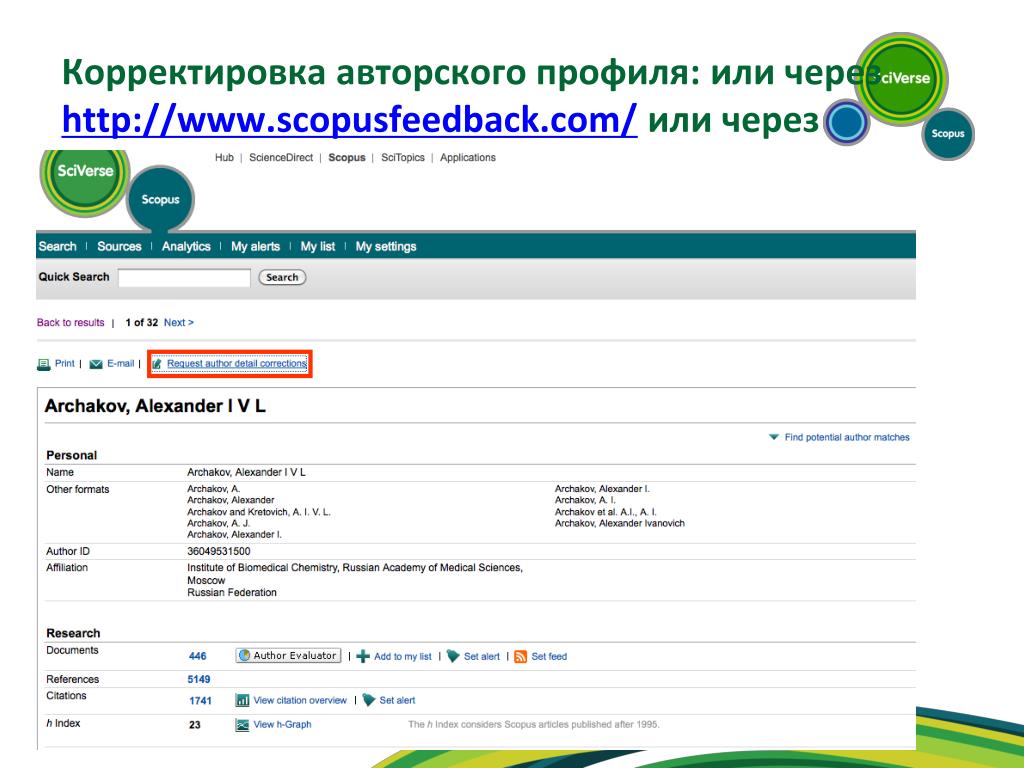The height and width of the screenshot is (768, 1024).
Task: Go to SciTopics in top navigation
Action: point(403,157)
